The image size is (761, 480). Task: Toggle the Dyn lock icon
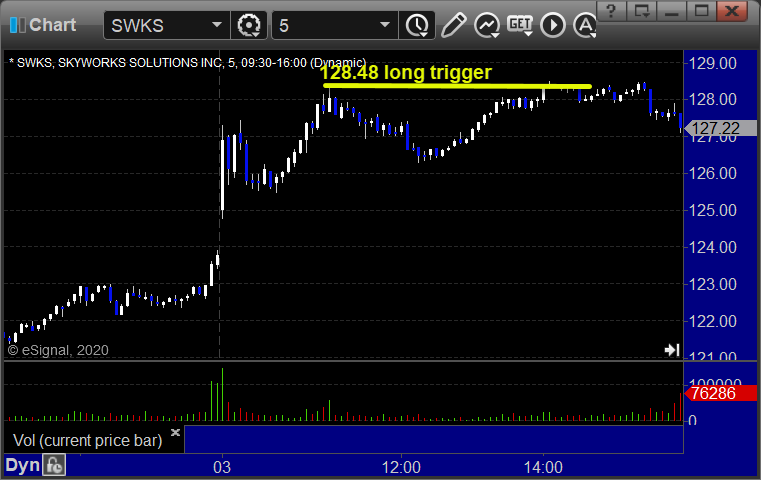(54, 465)
